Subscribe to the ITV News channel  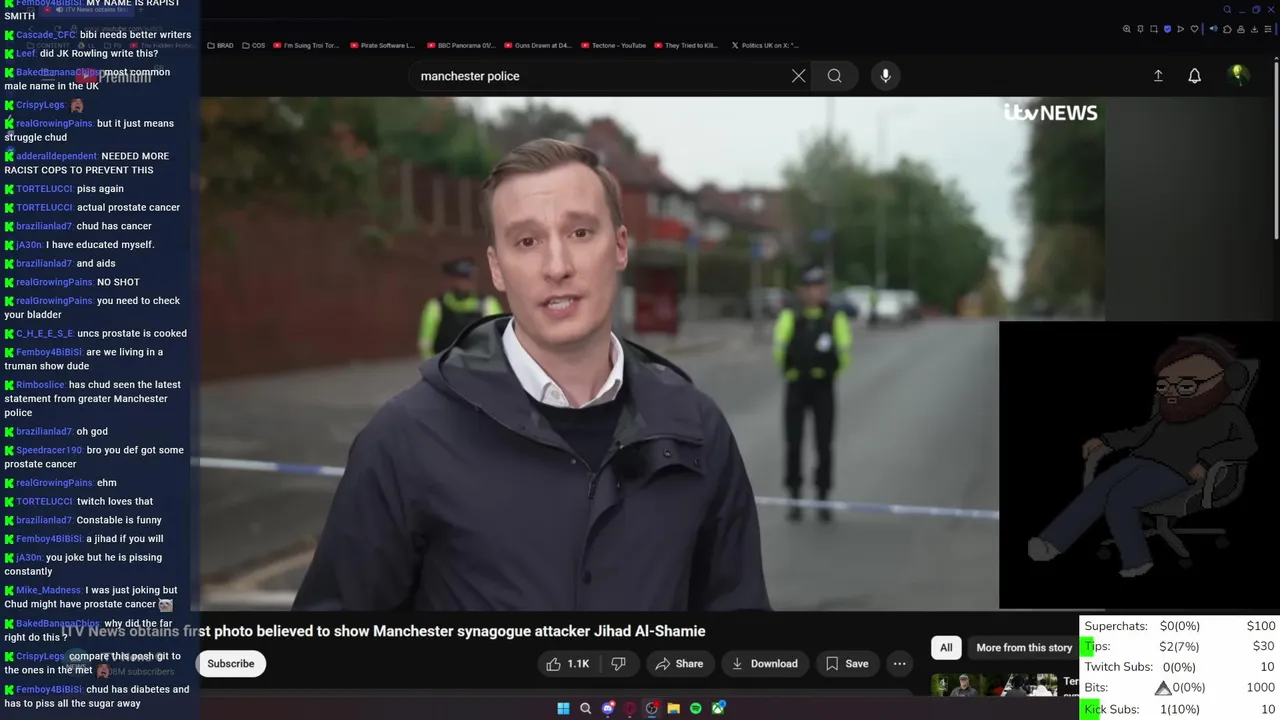click(231, 664)
